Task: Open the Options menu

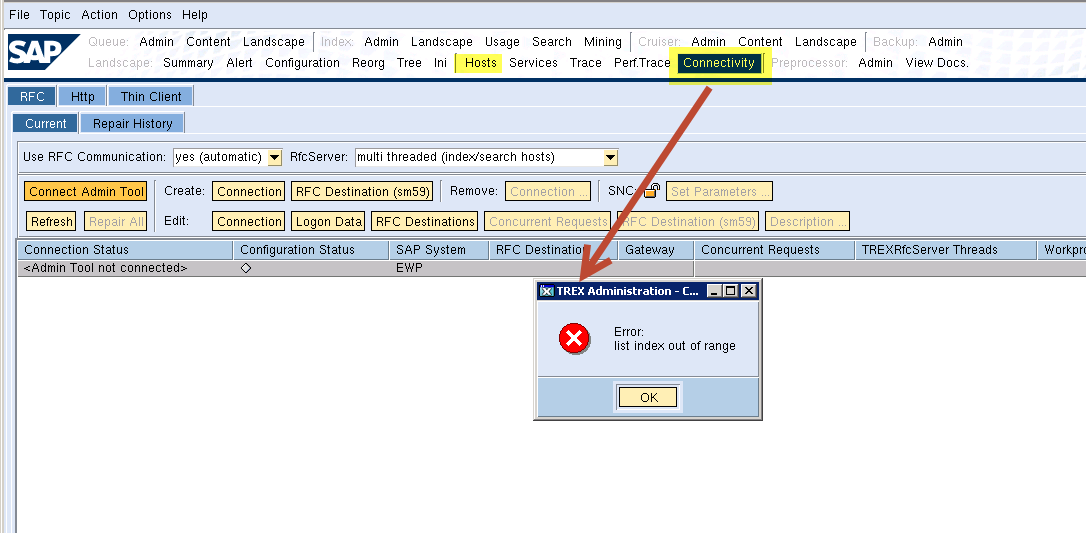Action: (150, 15)
